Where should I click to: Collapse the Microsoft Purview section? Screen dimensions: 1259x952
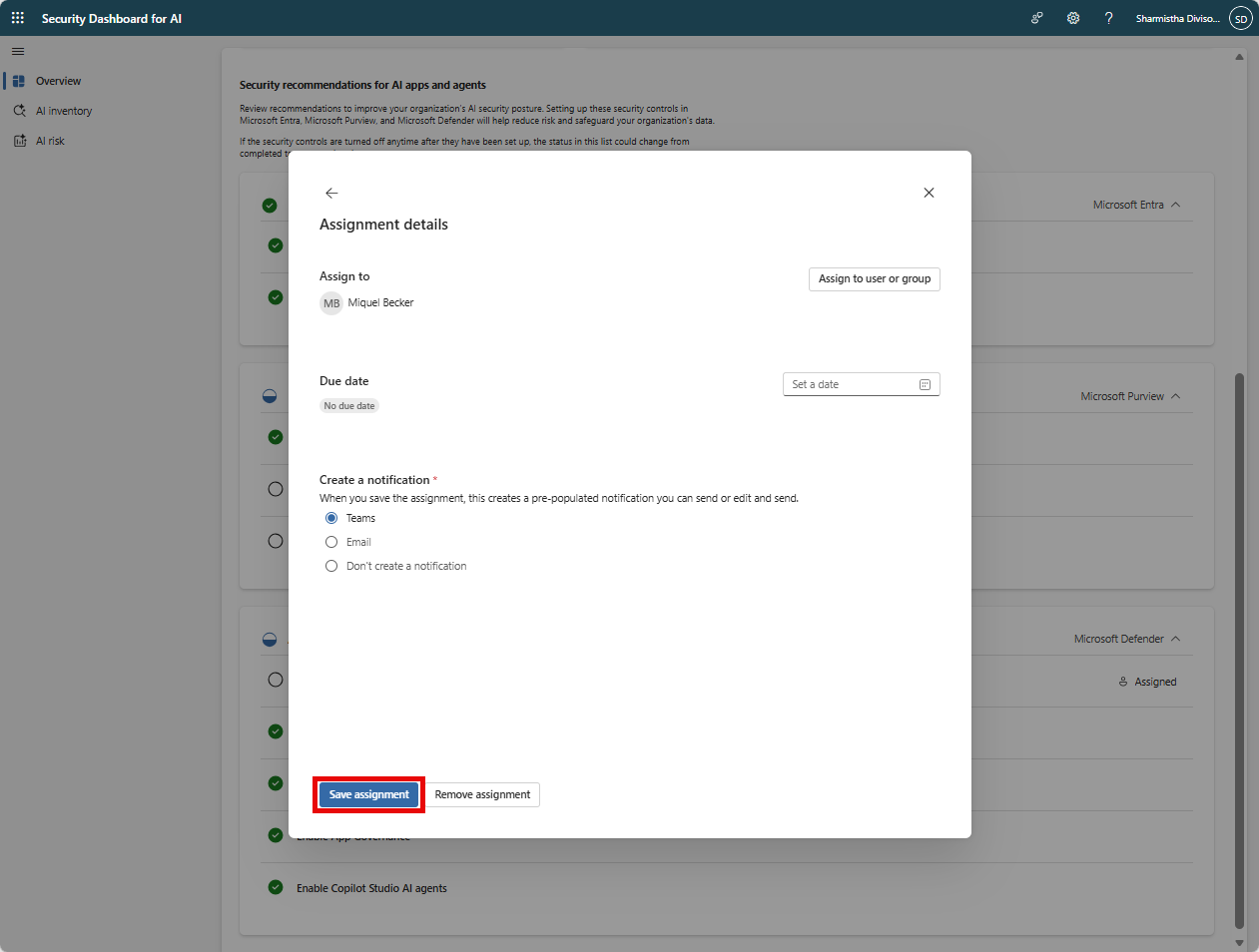1175,396
